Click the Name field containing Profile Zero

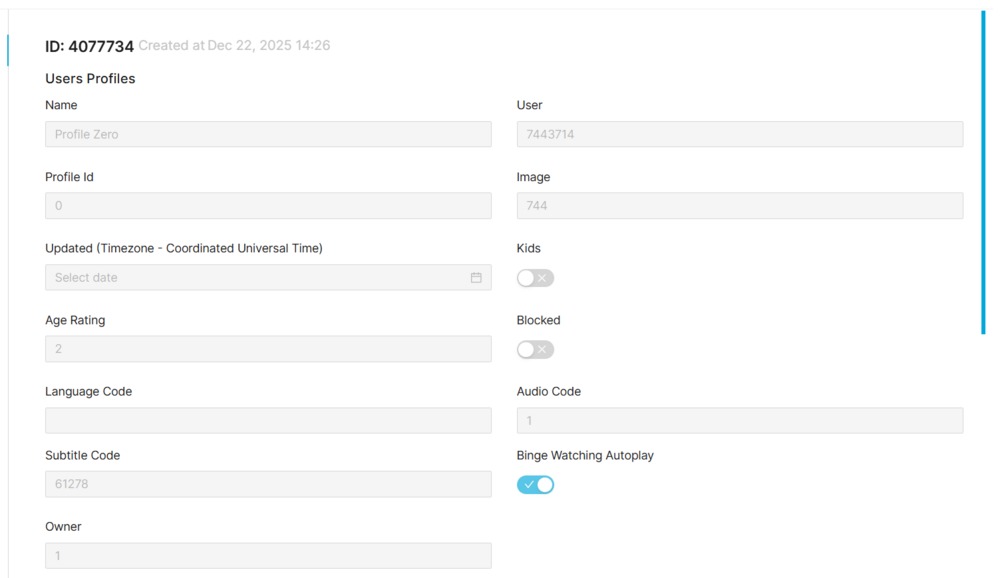pyautogui.click(x=268, y=134)
